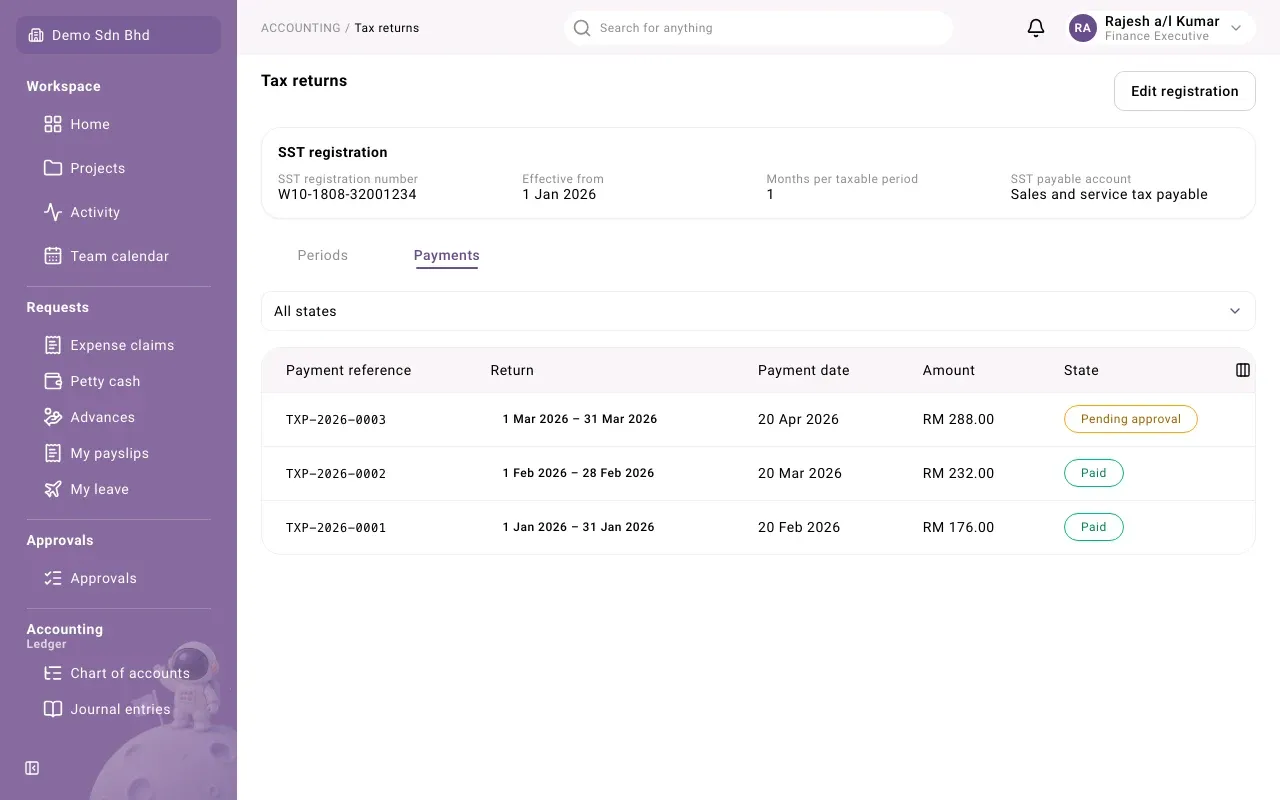
Task: Click the My leave airplane icon
Action: [53, 489]
